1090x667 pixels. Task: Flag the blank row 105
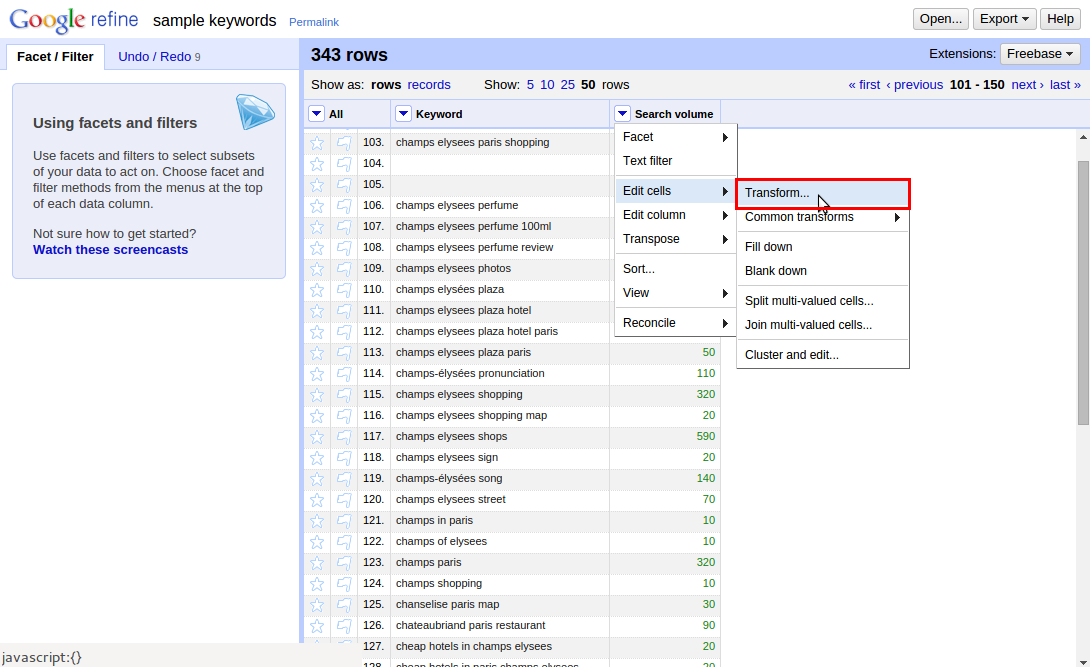344,185
